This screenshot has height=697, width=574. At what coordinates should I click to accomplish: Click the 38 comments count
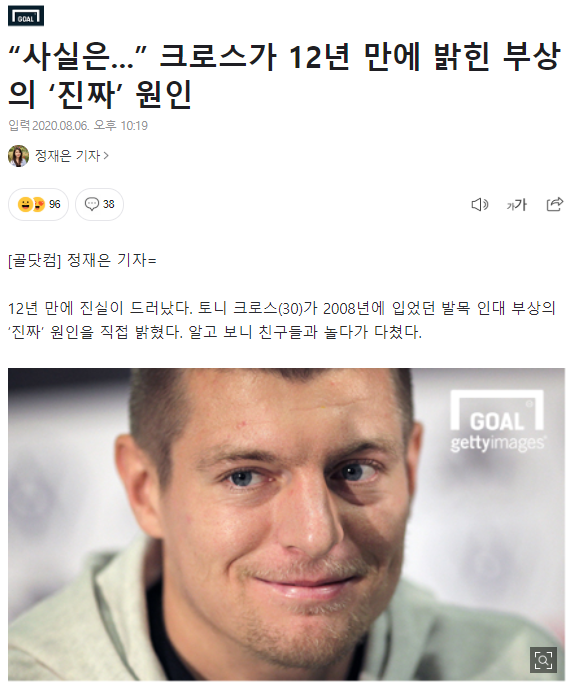tap(109, 204)
